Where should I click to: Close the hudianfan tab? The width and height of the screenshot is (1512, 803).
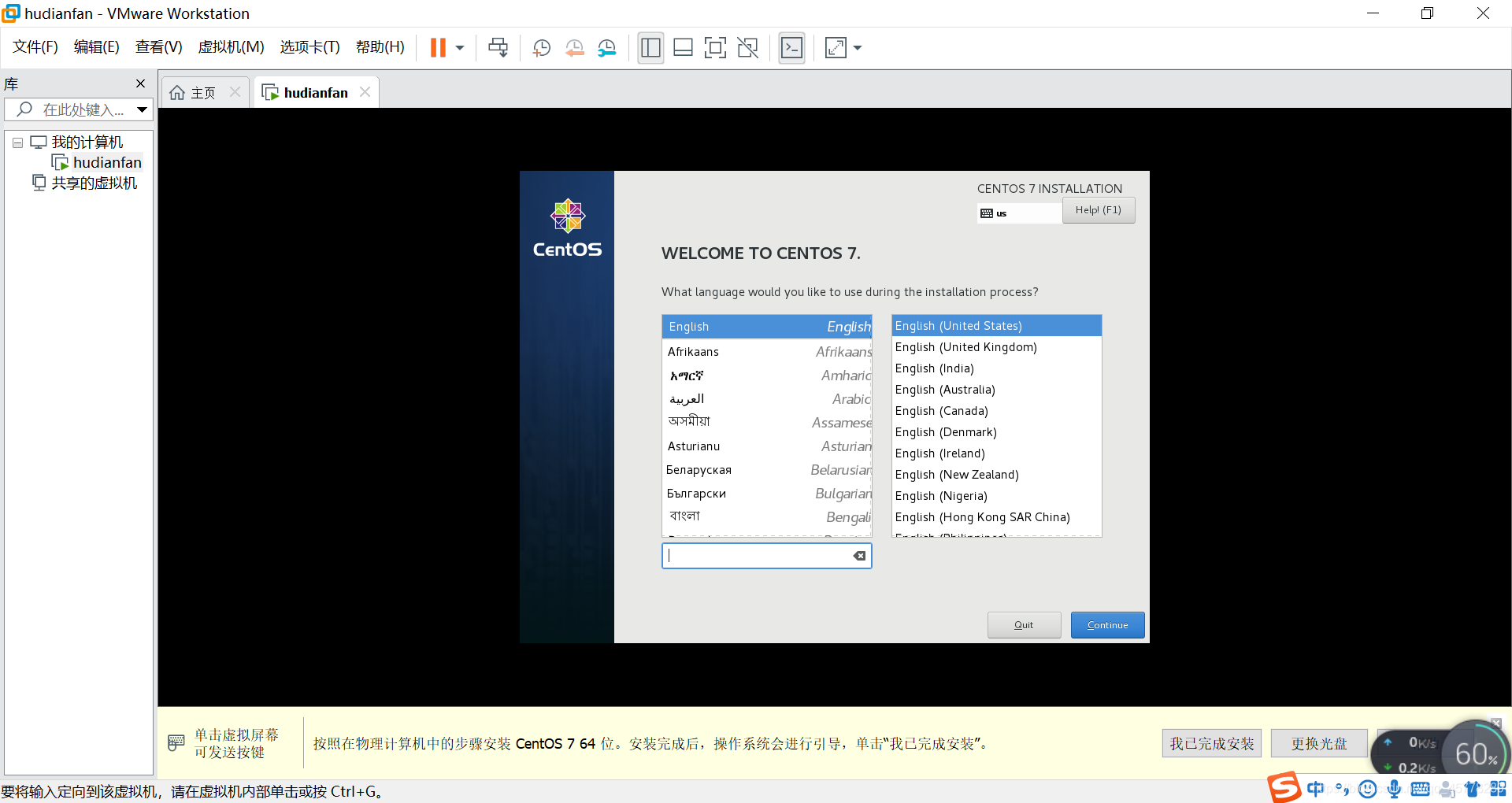click(365, 92)
